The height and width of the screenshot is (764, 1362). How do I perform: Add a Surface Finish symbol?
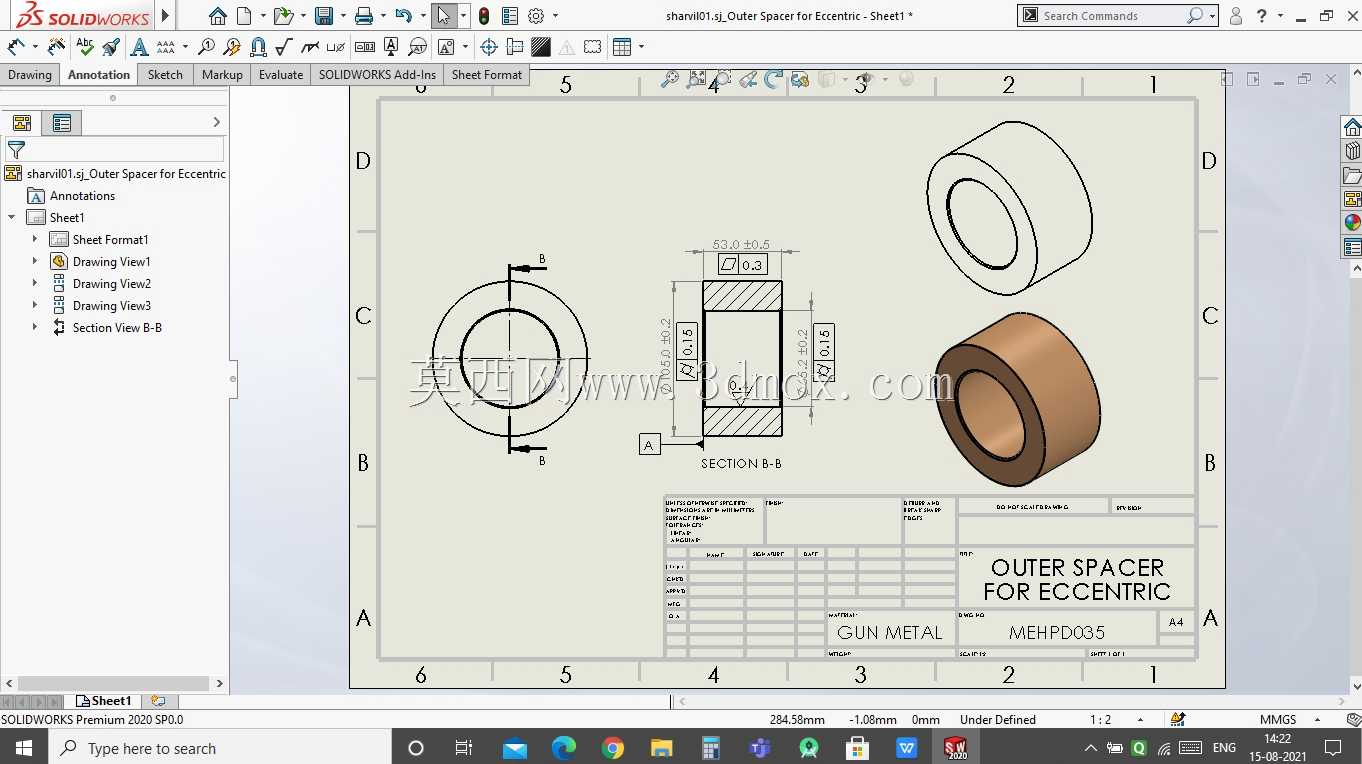(284, 46)
